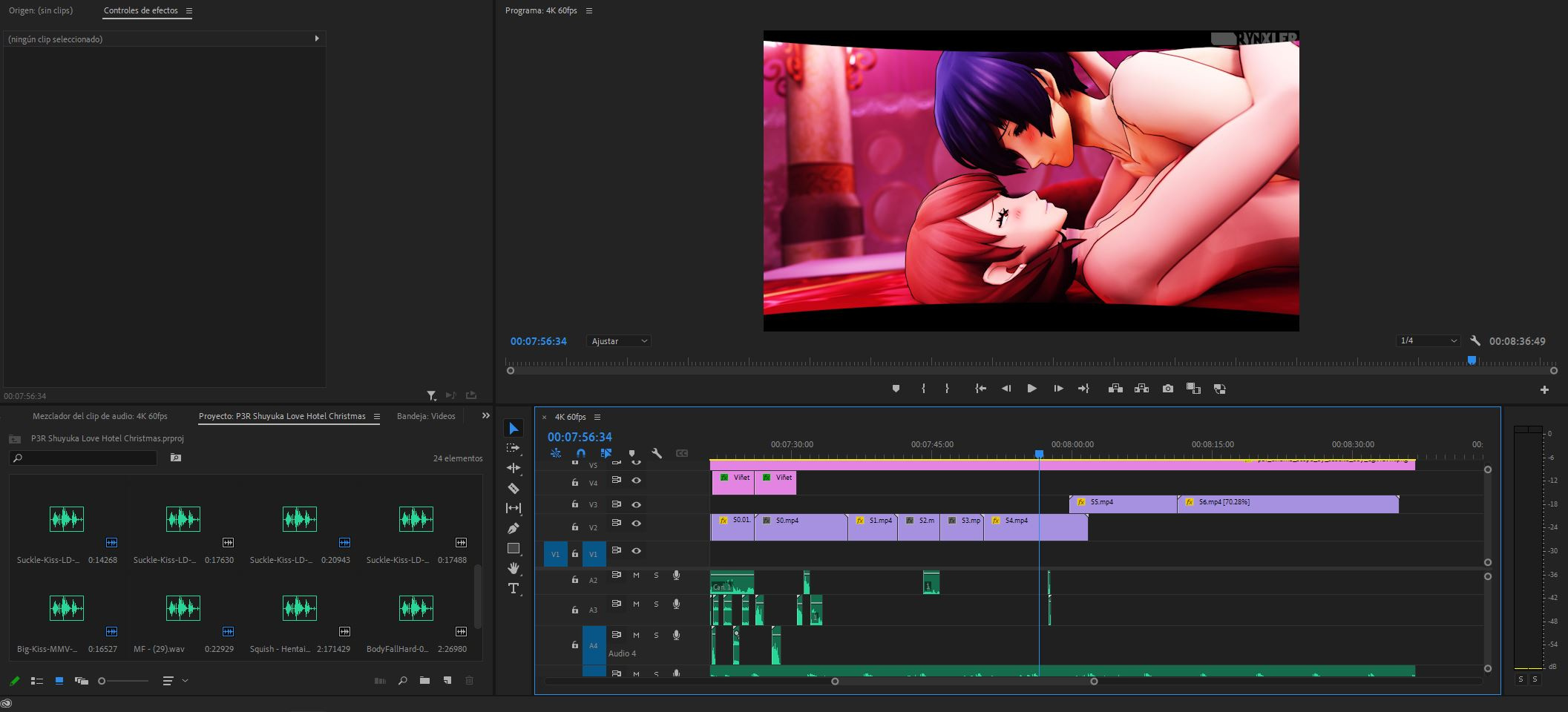The width and height of the screenshot is (1568, 712).
Task: Open the Programa: 4K 60fps panel menu
Action: (x=589, y=11)
